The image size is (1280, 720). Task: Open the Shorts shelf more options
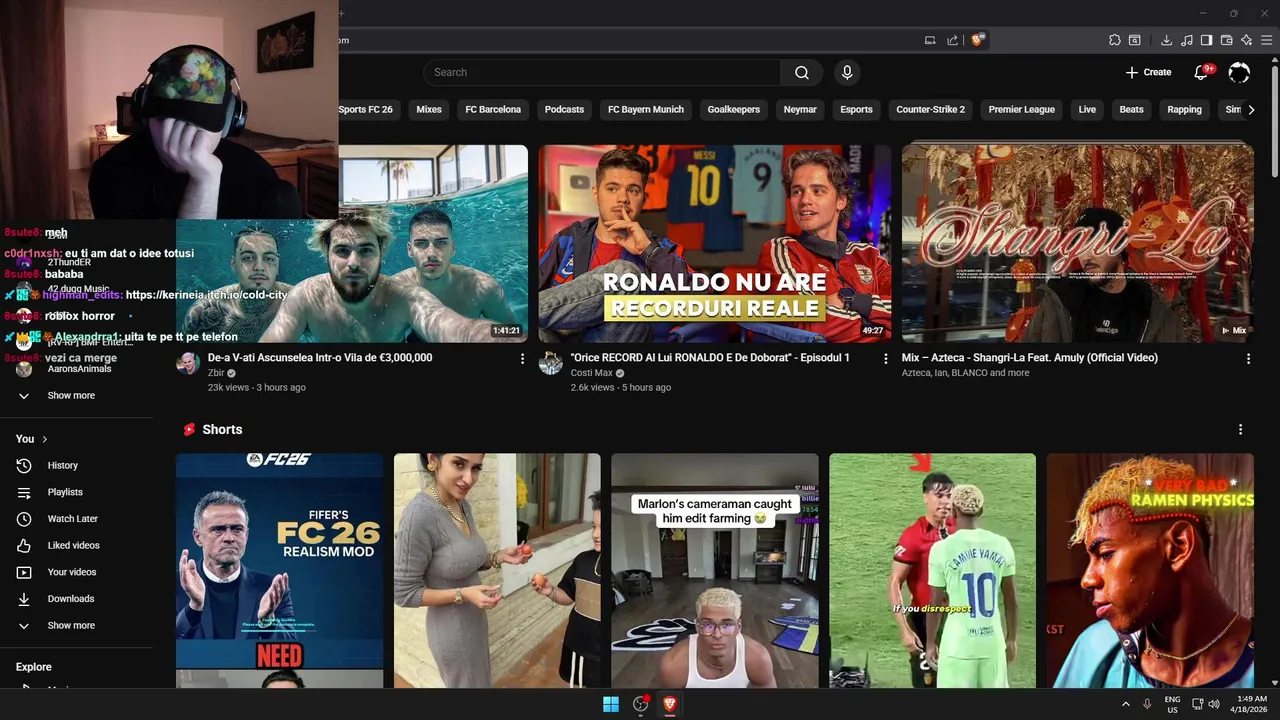coord(1240,429)
